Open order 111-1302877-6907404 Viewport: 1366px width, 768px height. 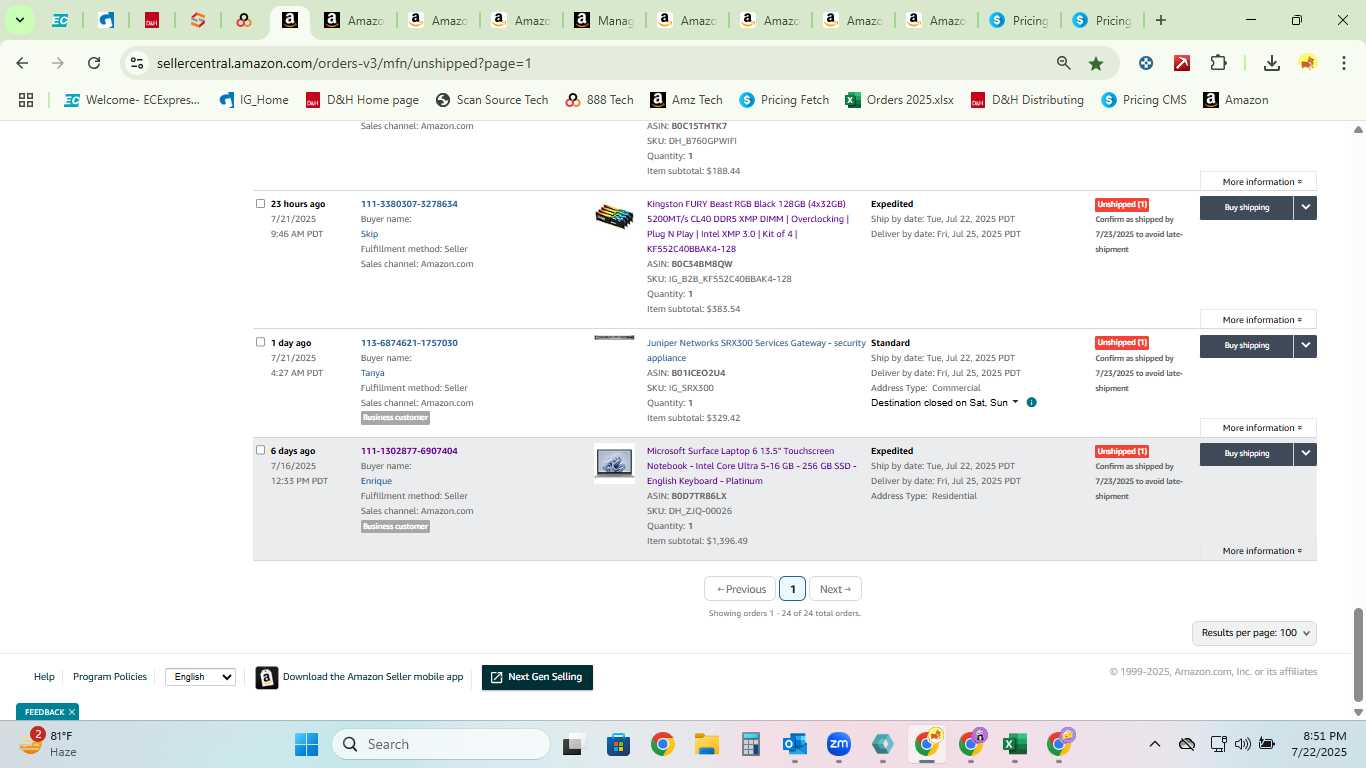[x=409, y=451]
